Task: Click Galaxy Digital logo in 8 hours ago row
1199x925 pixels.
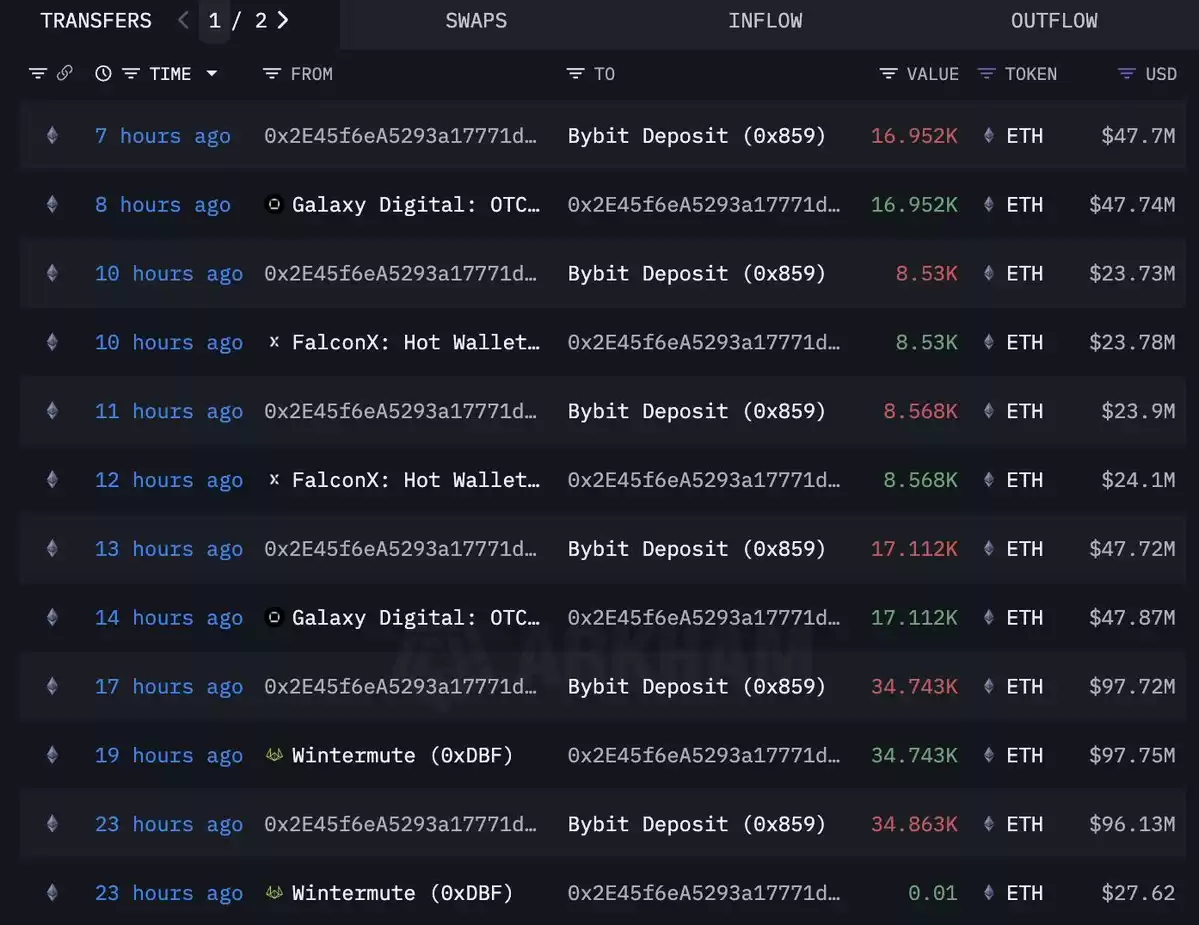Action: tap(274, 204)
